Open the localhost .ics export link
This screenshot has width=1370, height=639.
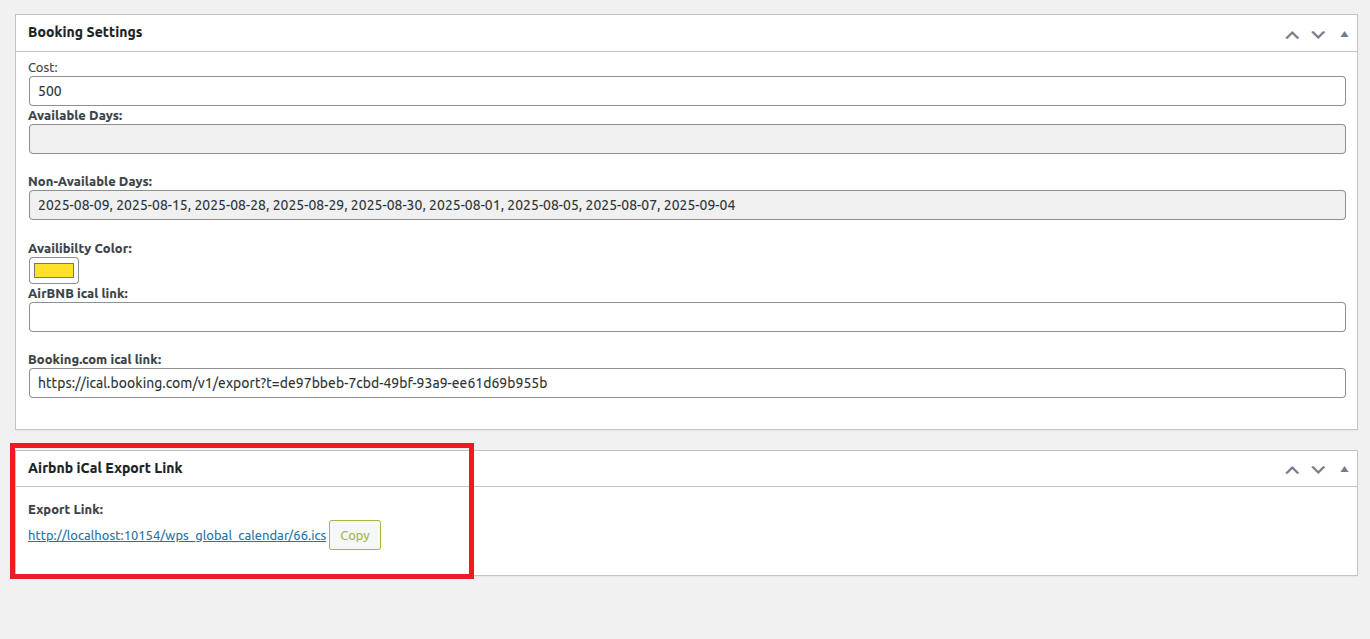(x=177, y=536)
